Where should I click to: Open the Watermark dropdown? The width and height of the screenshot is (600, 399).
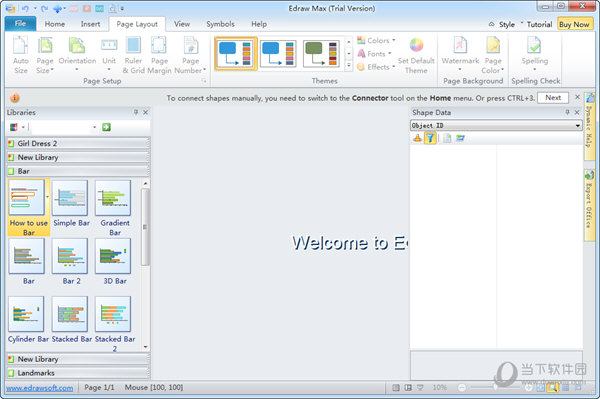460,55
